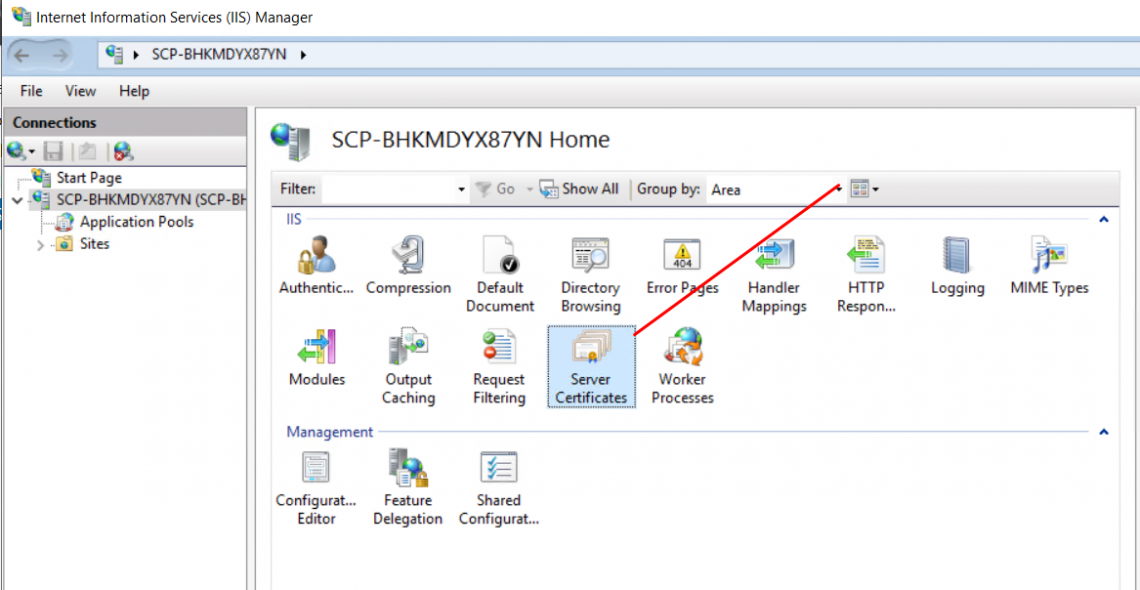The image size is (1140, 590).
Task: Click the Go filter button
Action: click(x=495, y=189)
